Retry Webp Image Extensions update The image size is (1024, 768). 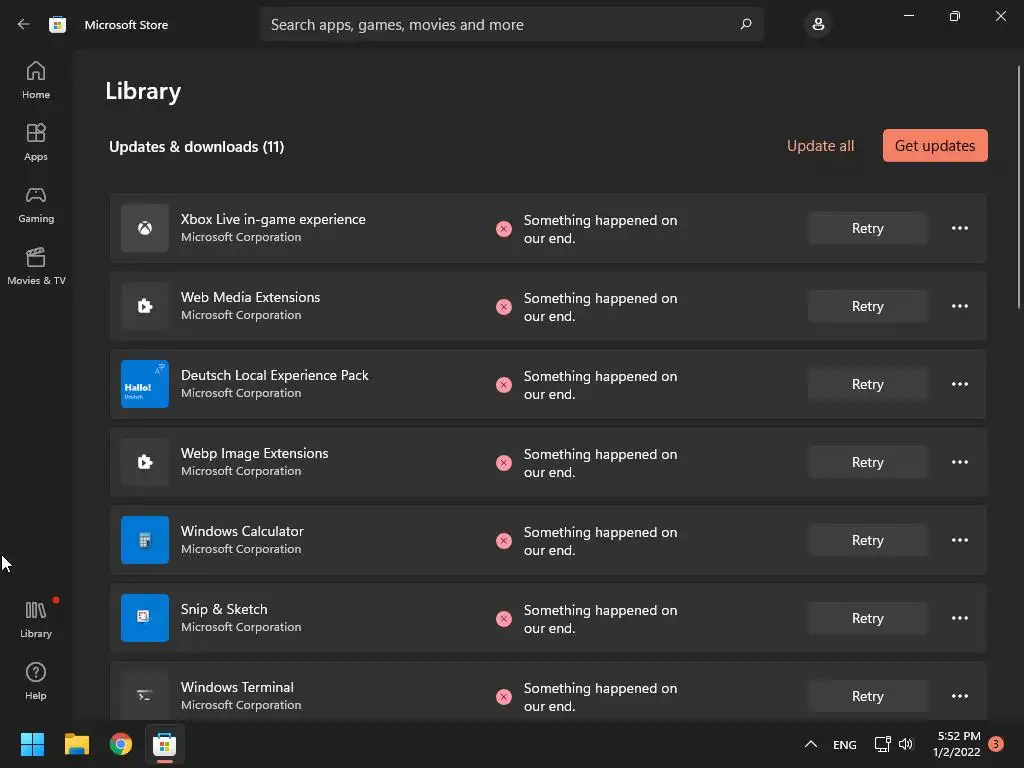coord(867,462)
